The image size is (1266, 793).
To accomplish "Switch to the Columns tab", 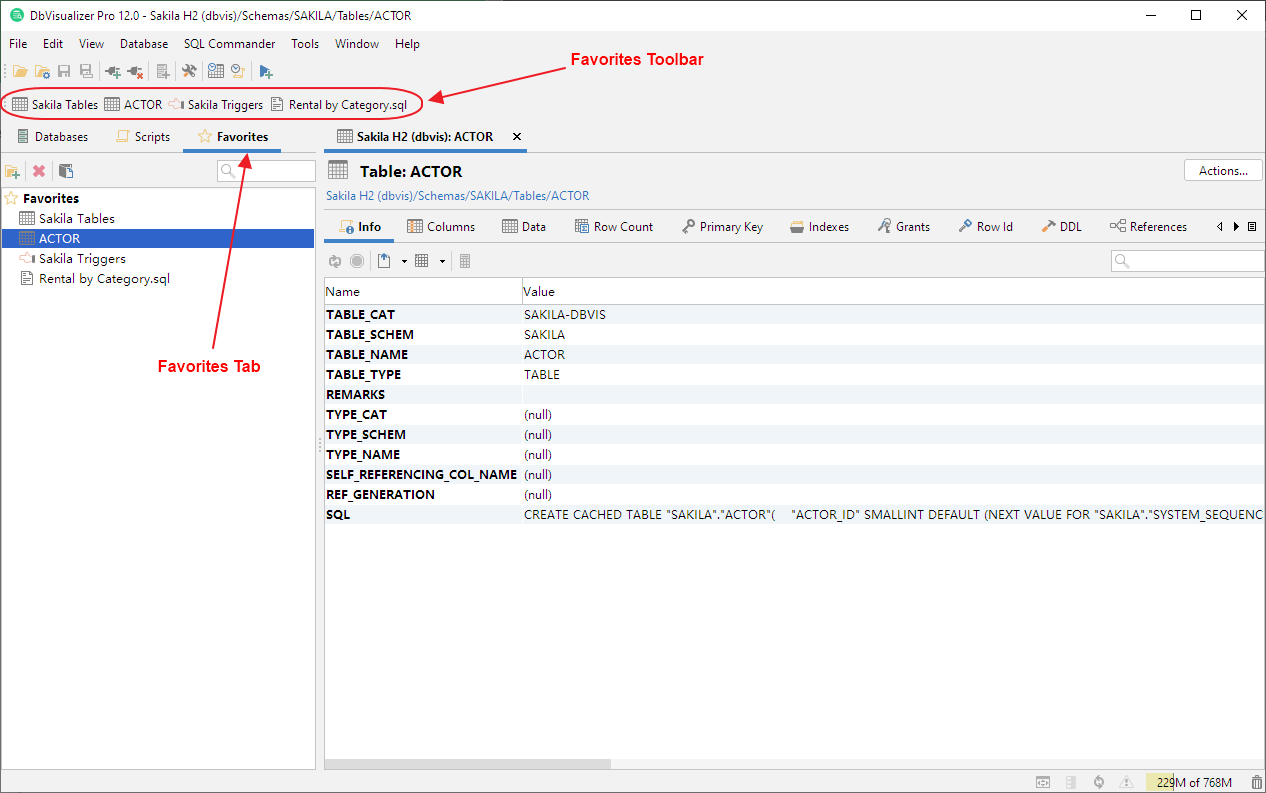I will click(x=441, y=227).
